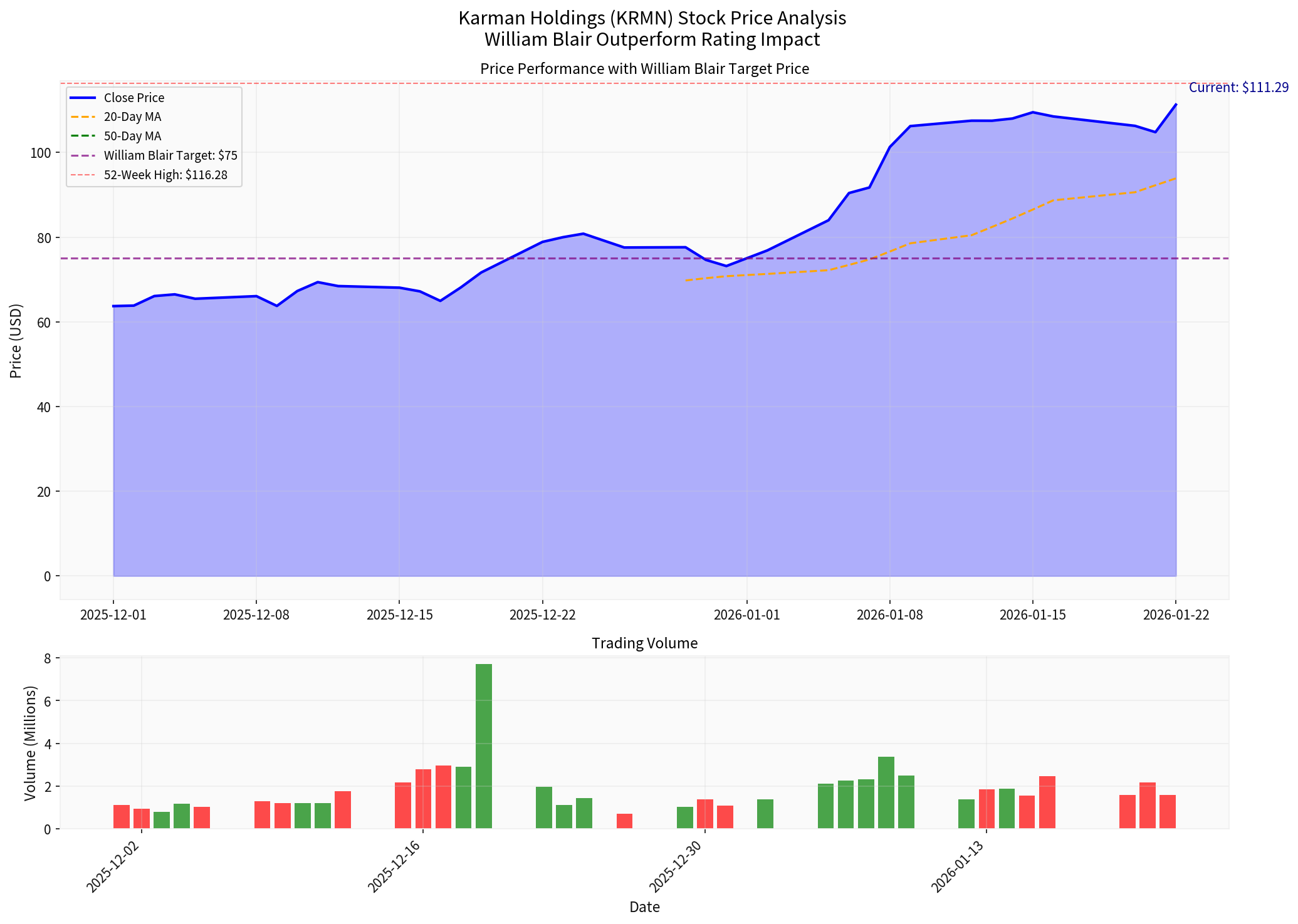Click the tallest green volume bar

coord(484,745)
